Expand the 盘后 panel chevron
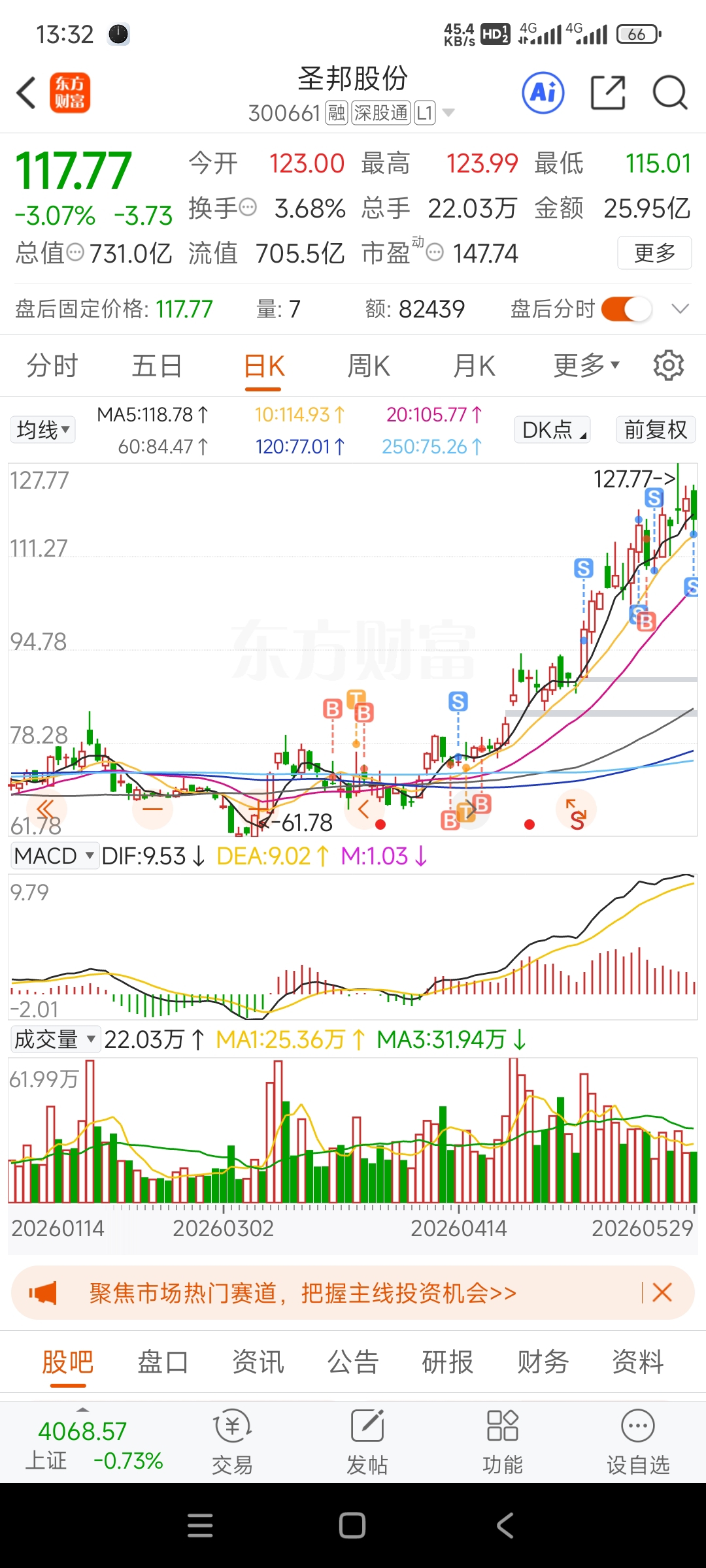The height and width of the screenshot is (1568, 706). click(681, 308)
